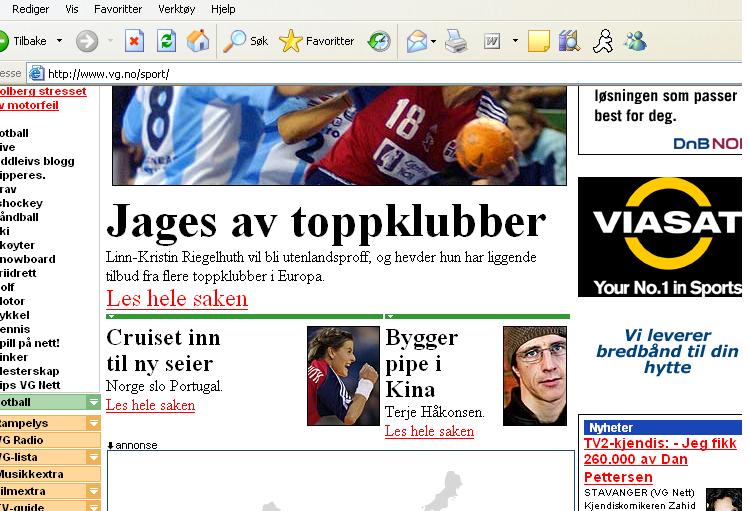Click the Terje Håkonsen portrait thumbnail
This screenshot has width=749, height=511.
[535, 376]
